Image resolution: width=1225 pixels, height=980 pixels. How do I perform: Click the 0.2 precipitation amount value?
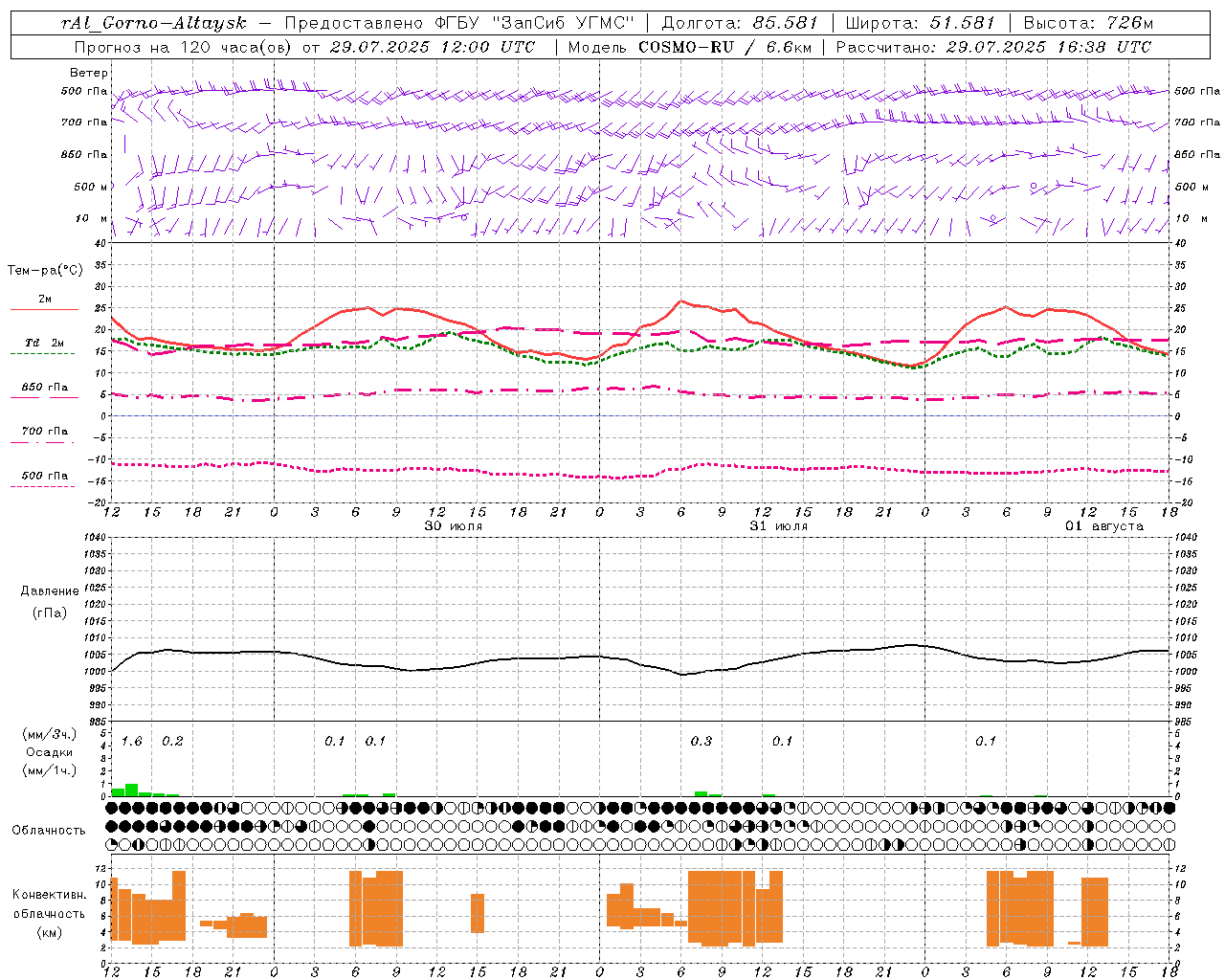(x=172, y=742)
